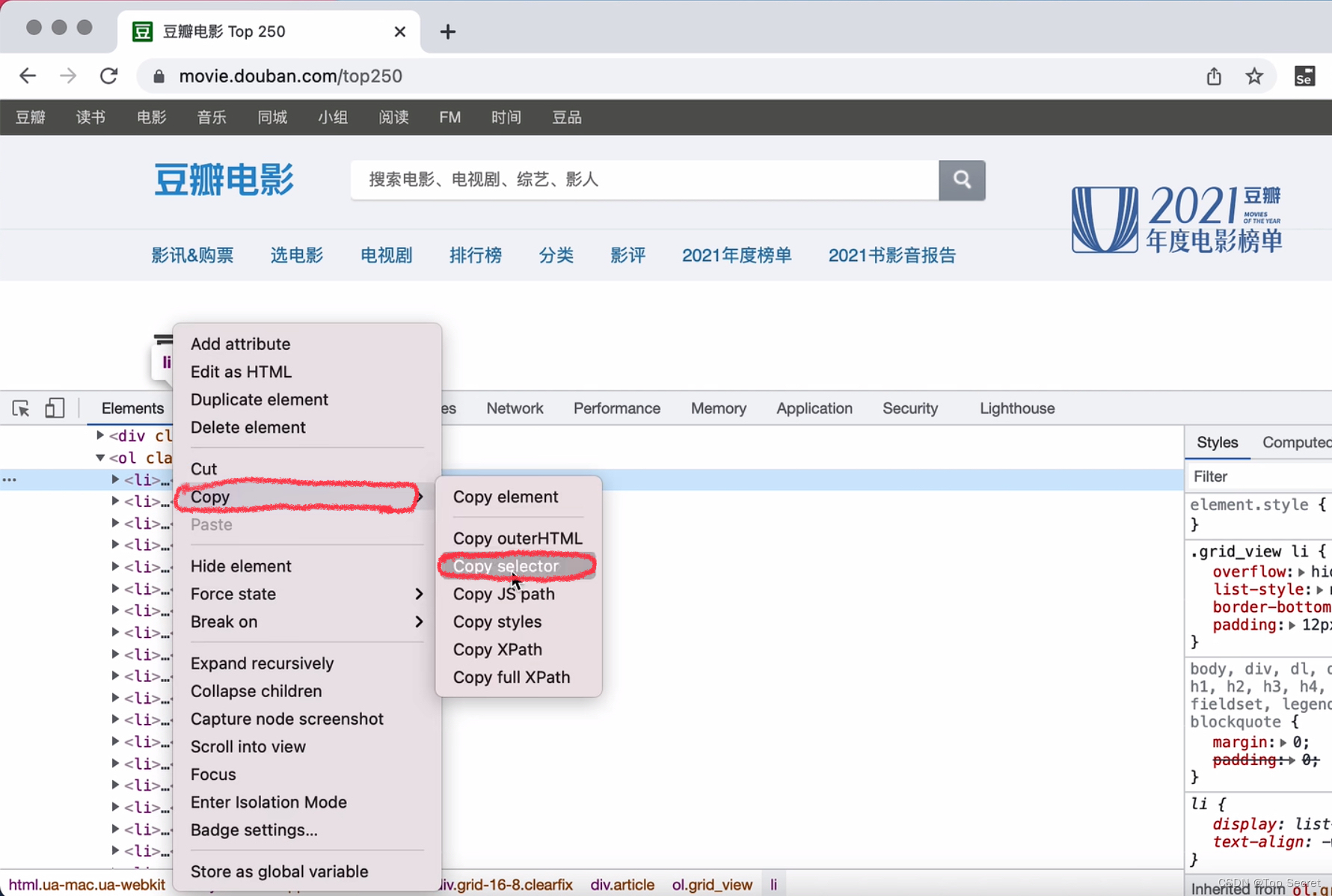The height and width of the screenshot is (896, 1332).
Task: Bookmark this page with the star icon
Action: (x=1254, y=76)
